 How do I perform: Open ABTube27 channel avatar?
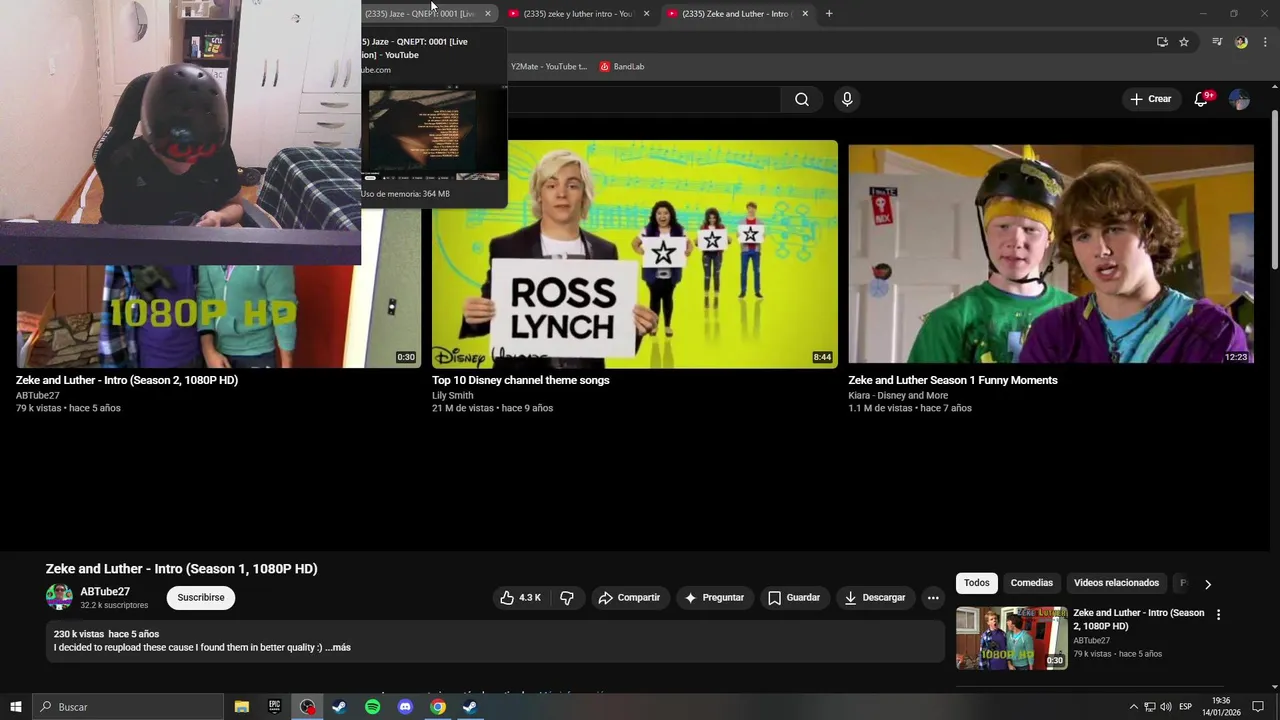point(59,597)
